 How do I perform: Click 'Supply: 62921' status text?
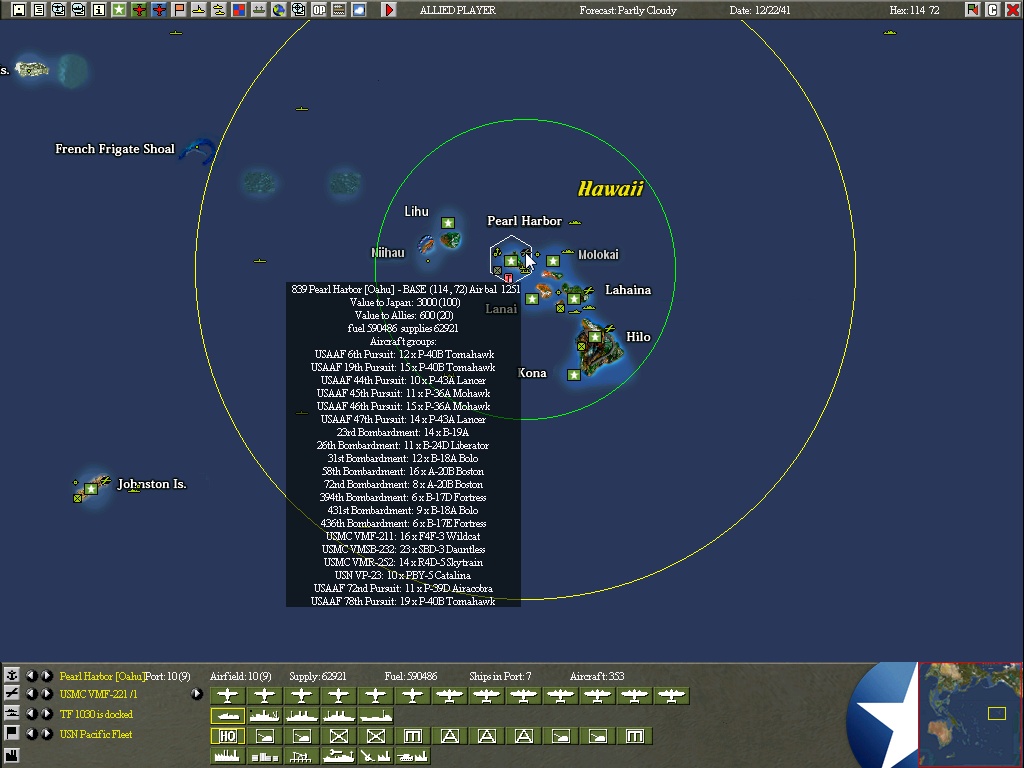(317, 676)
